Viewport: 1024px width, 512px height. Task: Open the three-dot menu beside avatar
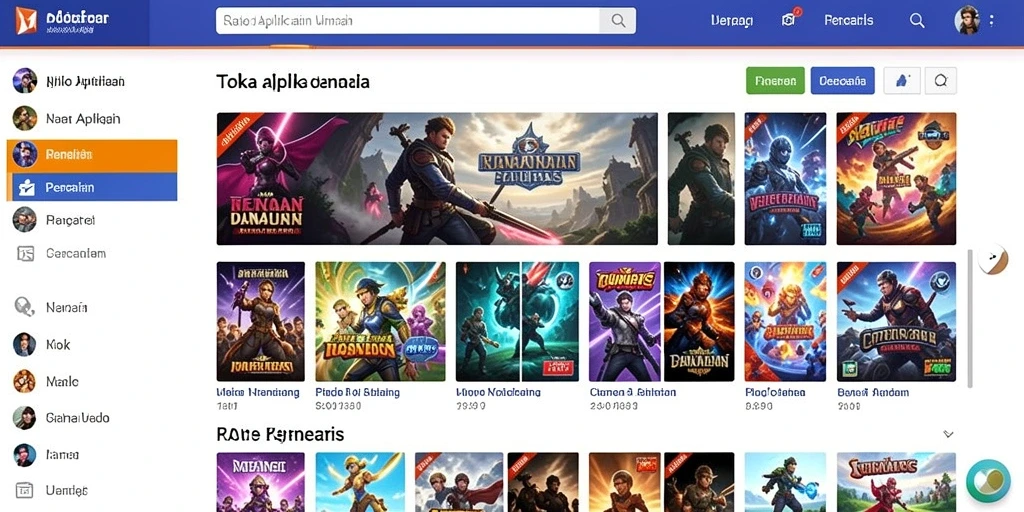click(992, 20)
